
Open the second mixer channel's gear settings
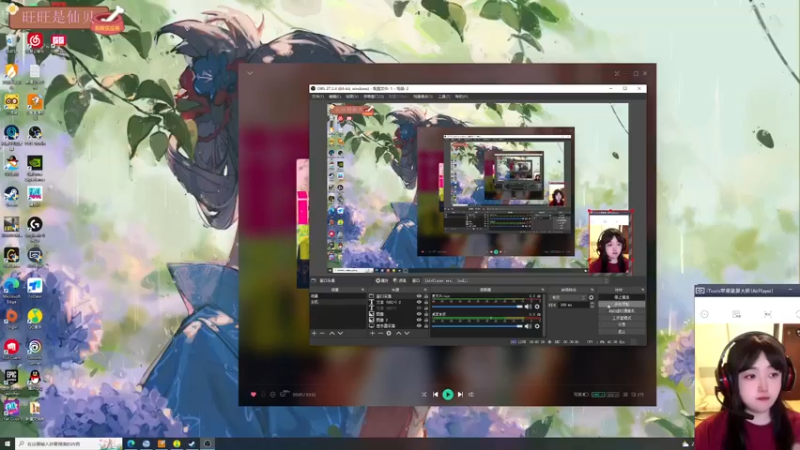(x=537, y=327)
